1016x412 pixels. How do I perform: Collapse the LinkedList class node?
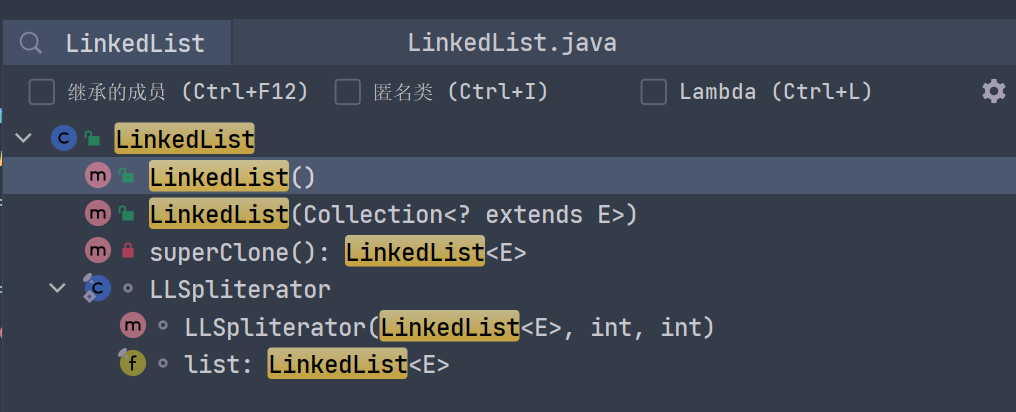(x=23, y=139)
